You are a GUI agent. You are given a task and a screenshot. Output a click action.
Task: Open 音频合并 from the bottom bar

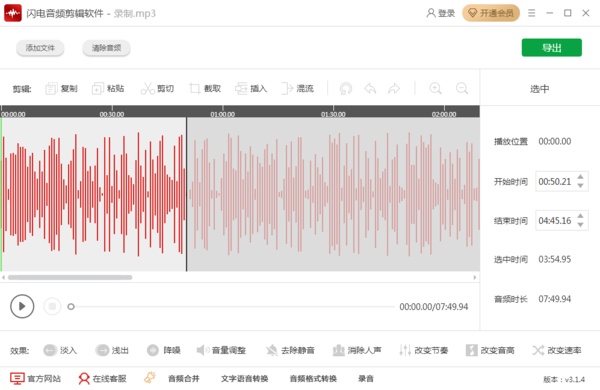pos(184,379)
